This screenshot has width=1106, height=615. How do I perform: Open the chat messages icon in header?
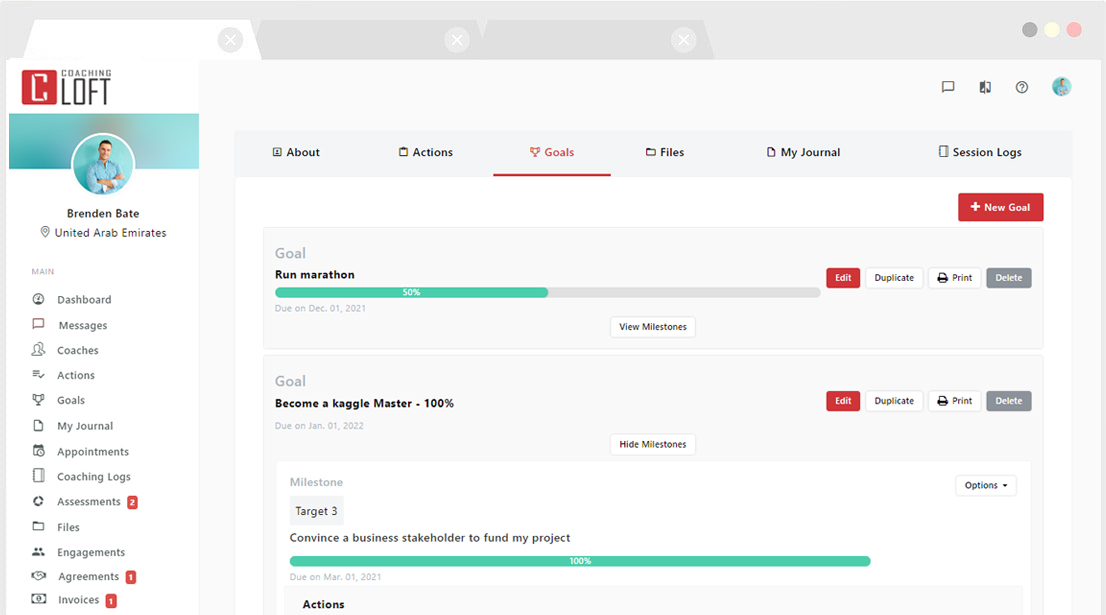948,87
